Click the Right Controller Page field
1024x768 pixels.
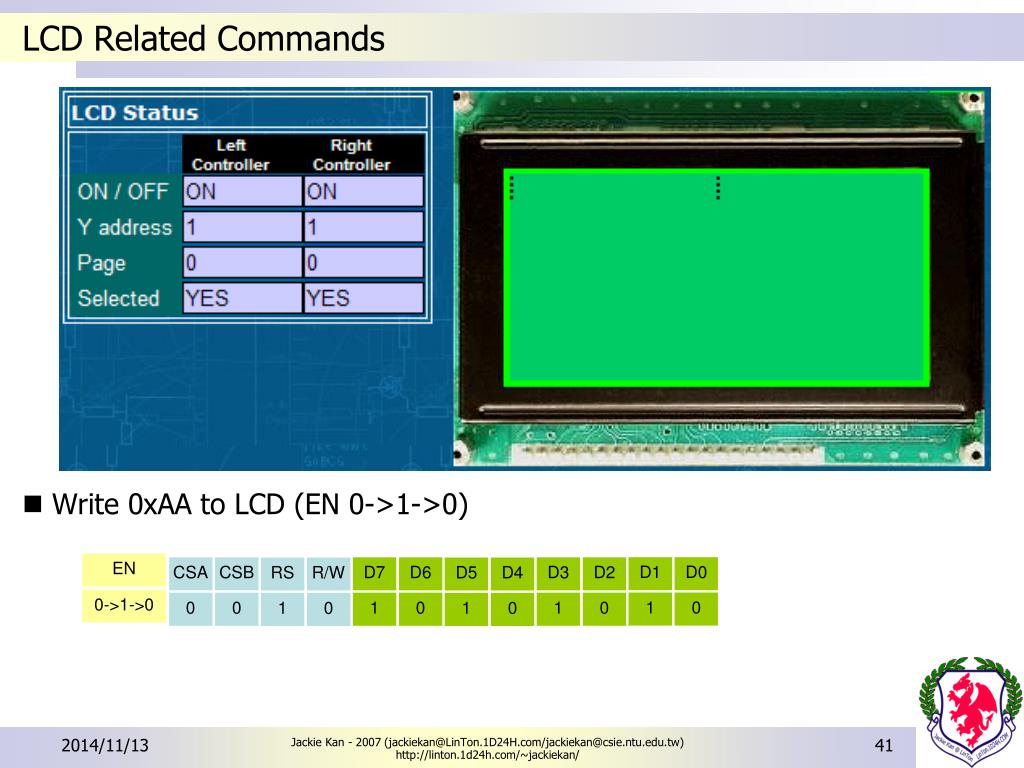(x=364, y=263)
